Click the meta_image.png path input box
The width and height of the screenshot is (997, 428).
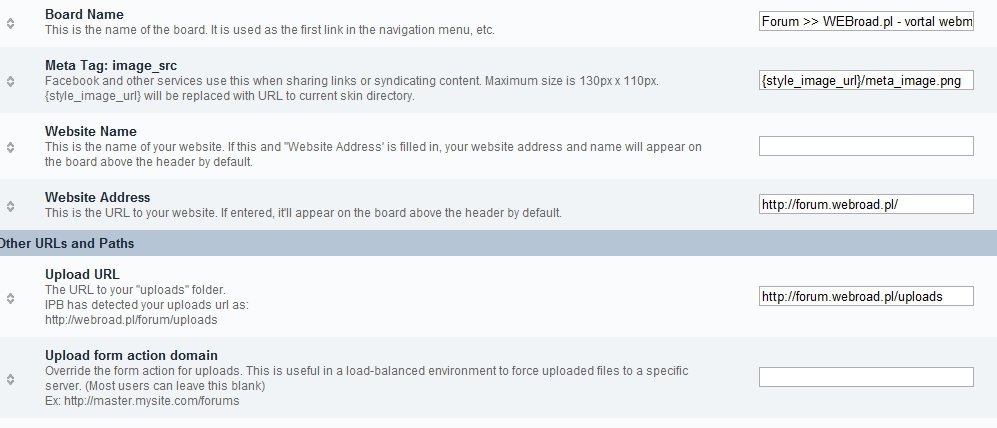[x=866, y=81]
